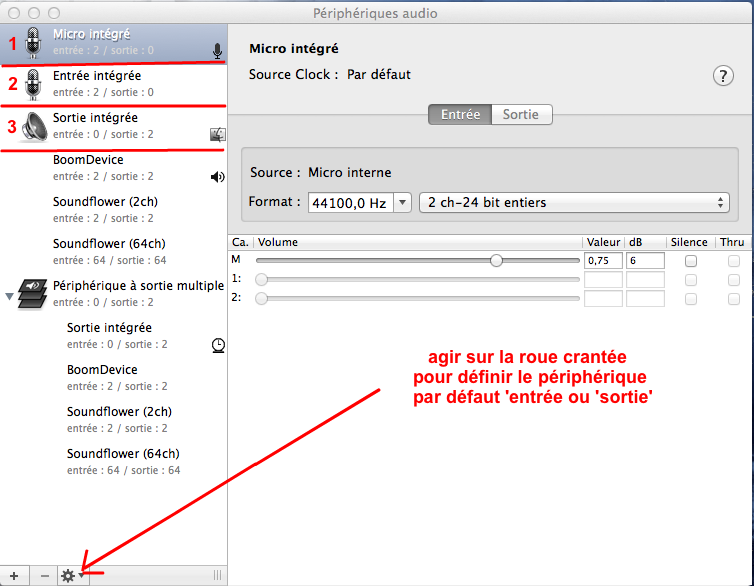Open the 2 ch-24 bit entiers format dropdown
This screenshot has height=586, width=754.
(x=574, y=202)
